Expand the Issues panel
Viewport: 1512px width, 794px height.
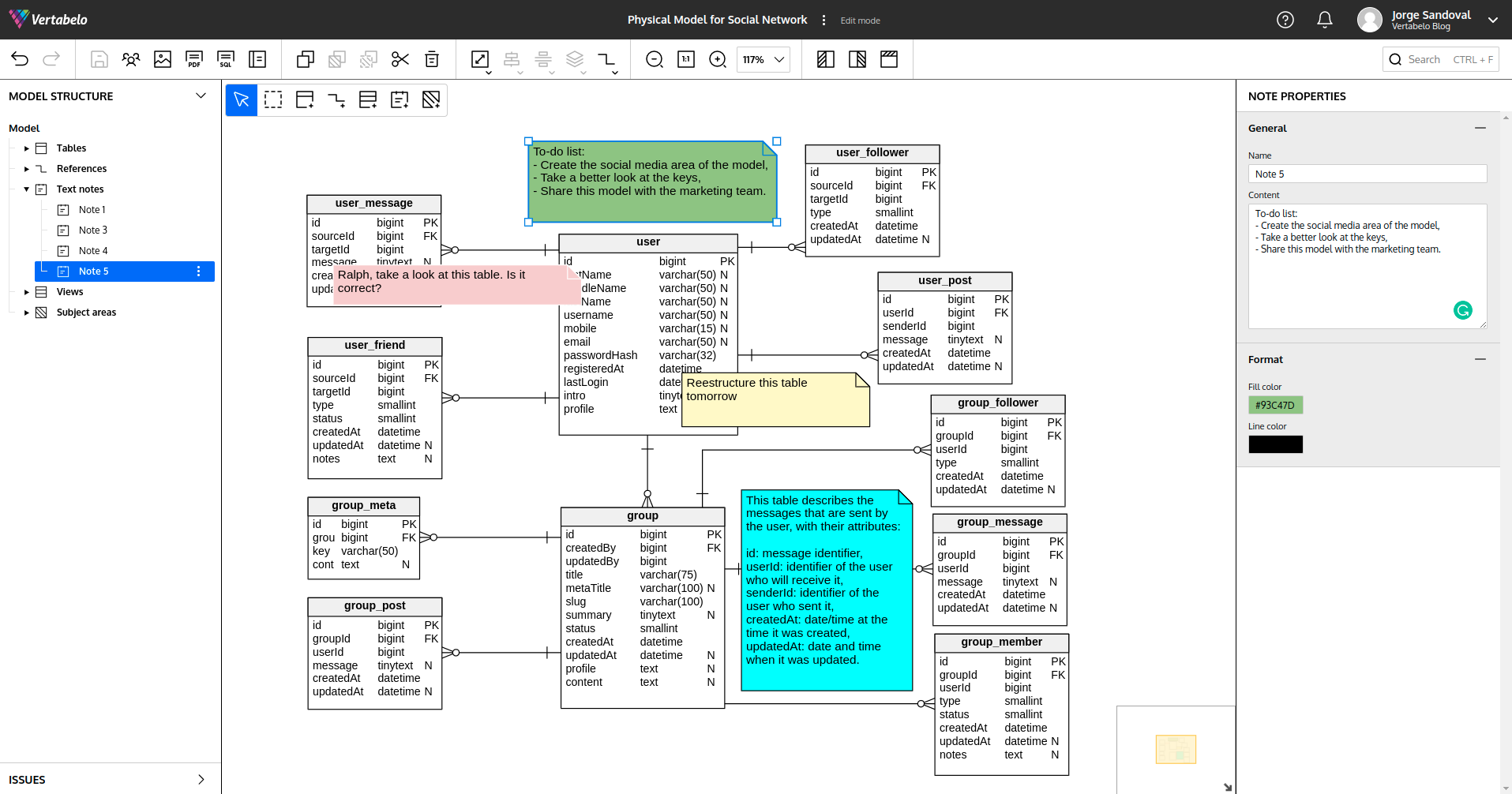click(201, 779)
